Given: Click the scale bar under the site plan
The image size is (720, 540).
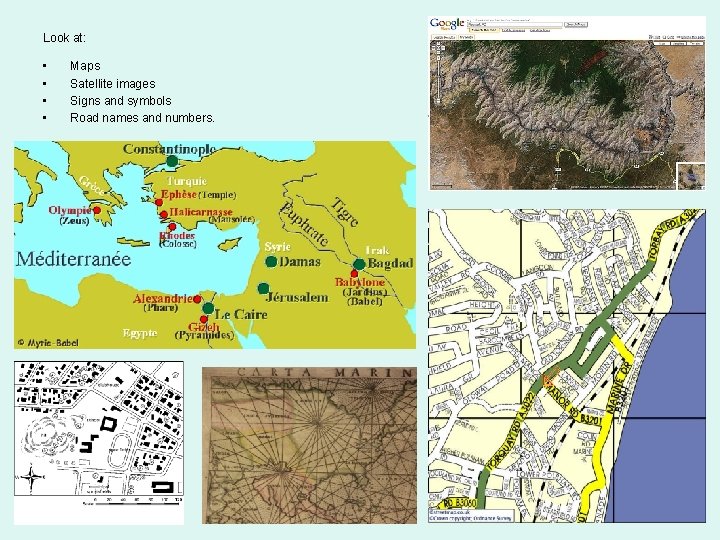Looking at the screenshot, I should point(133,502).
